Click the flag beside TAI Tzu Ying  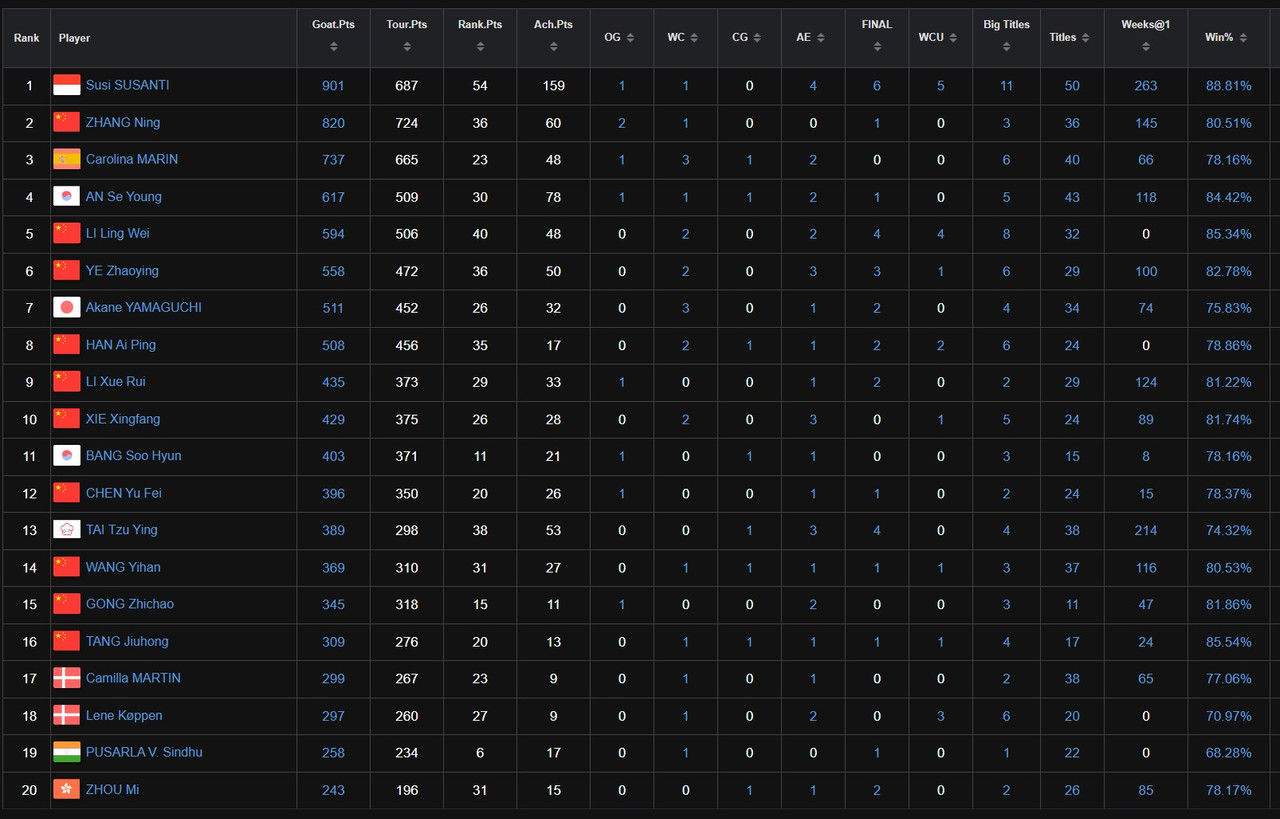tap(66, 530)
